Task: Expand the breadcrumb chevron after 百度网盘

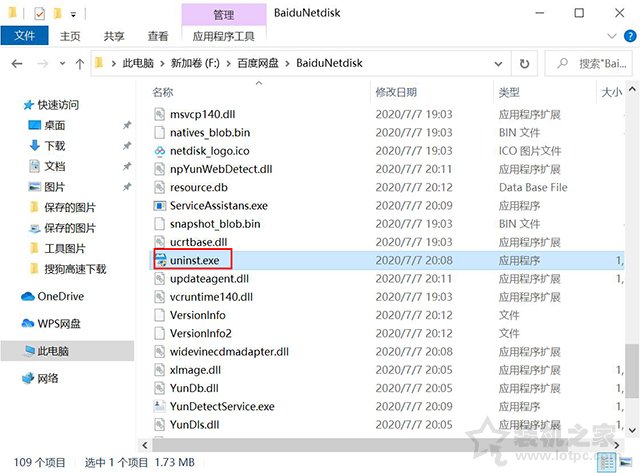Action: point(287,64)
